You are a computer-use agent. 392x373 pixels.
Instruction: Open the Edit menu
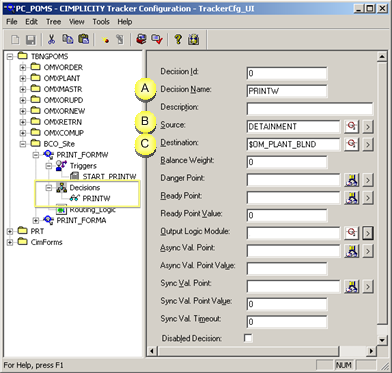tap(32, 22)
